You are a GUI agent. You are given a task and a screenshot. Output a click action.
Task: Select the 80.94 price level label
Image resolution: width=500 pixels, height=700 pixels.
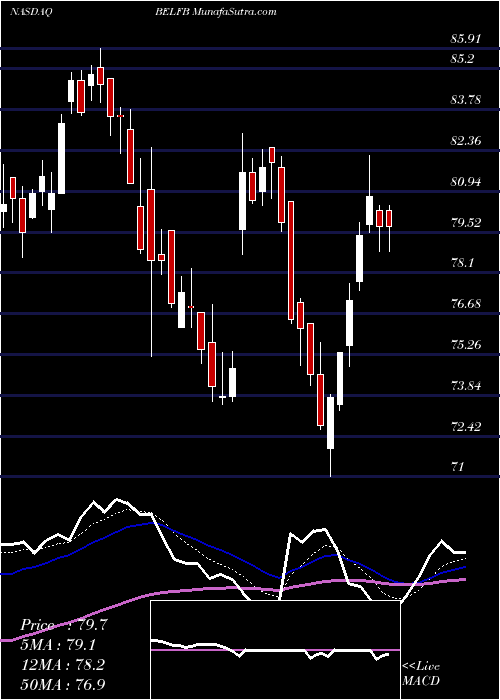[466, 182]
